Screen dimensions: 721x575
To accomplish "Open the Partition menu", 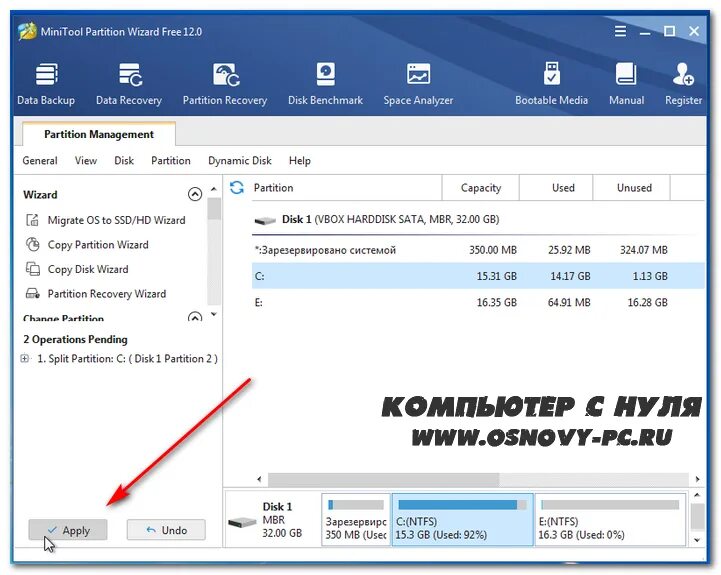I will 171,161.
